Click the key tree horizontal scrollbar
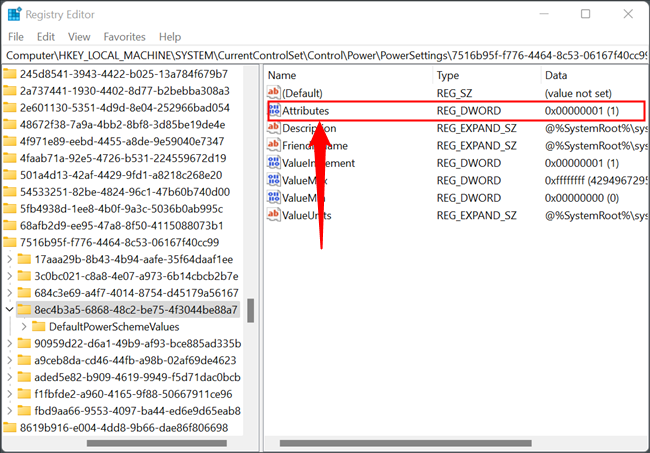This screenshot has width=650, height=453. pos(157,443)
